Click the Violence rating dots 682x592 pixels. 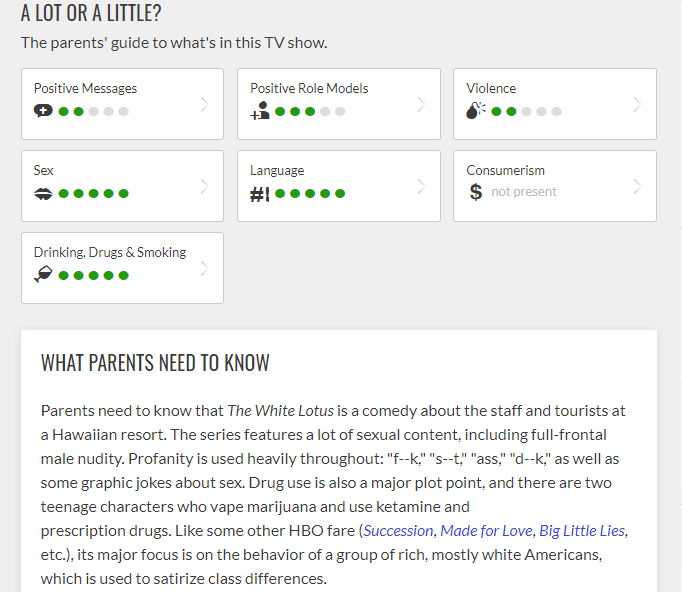pyautogui.click(x=526, y=112)
